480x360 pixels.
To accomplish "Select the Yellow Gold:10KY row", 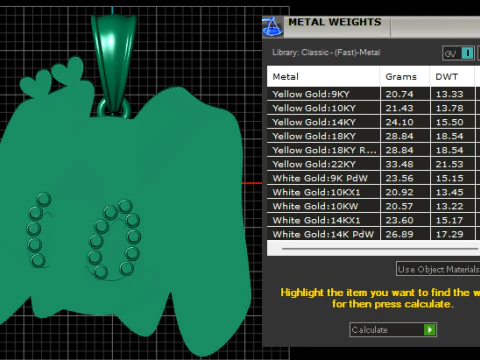I will (x=373, y=108).
